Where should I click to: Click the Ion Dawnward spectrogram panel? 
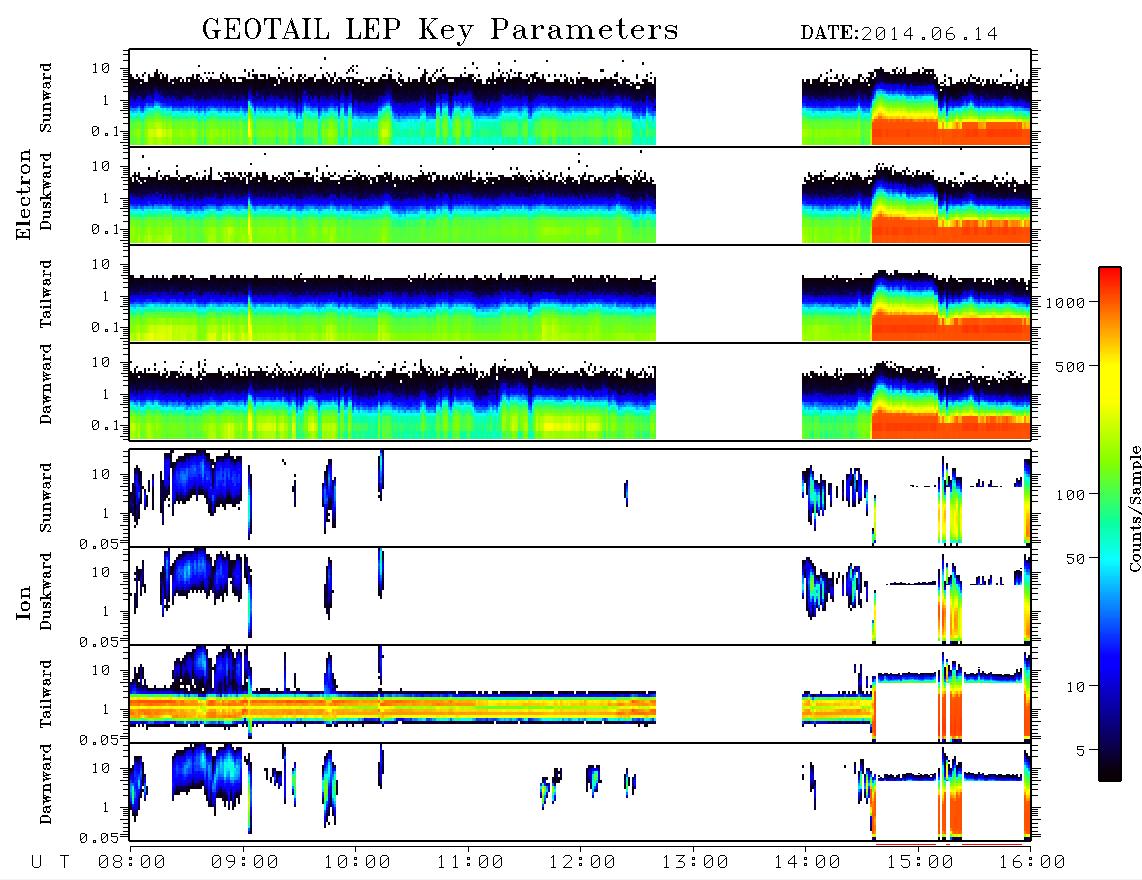pos(580,792)
